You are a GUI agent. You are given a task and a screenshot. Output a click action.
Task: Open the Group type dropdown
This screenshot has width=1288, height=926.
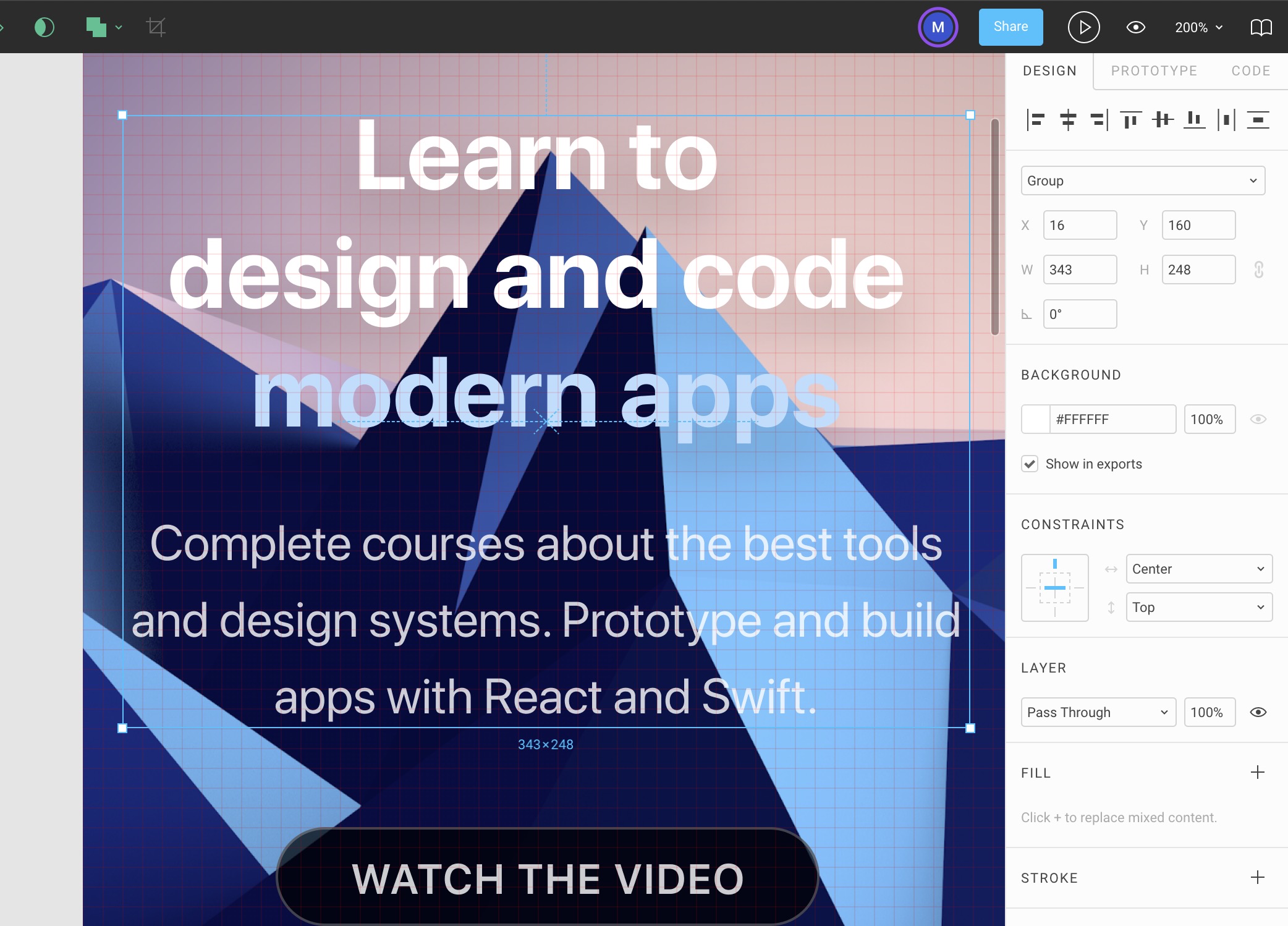(x=1142, y=181)
